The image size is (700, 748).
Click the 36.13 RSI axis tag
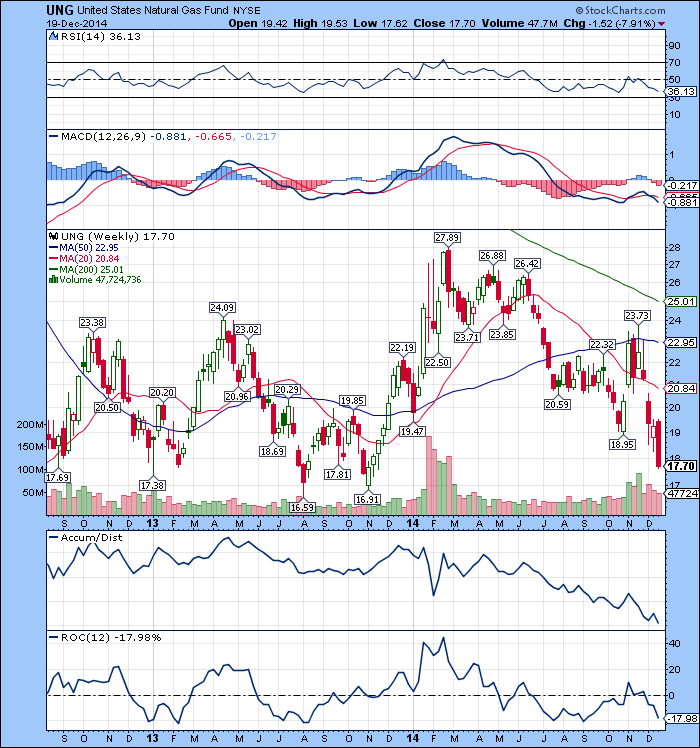(x=681, y=92)
